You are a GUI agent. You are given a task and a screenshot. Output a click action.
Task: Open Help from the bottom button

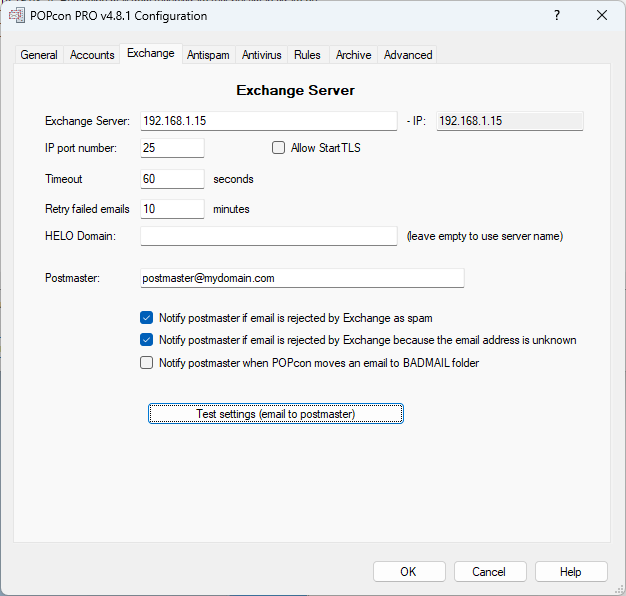(x=571, y=572)
